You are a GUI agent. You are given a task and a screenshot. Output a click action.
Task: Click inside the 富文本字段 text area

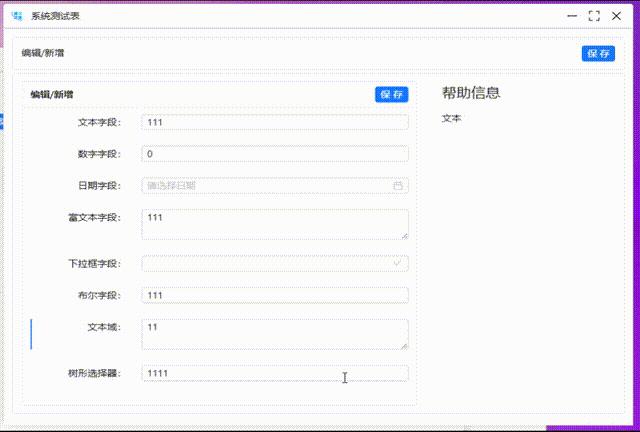point(272,223)
